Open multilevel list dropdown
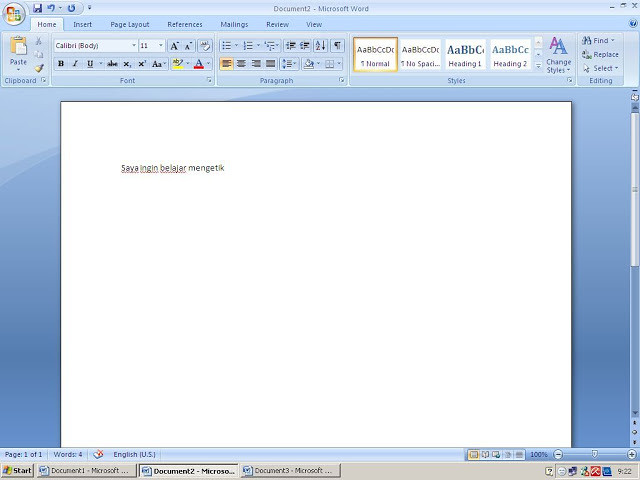 pos(272,45)
